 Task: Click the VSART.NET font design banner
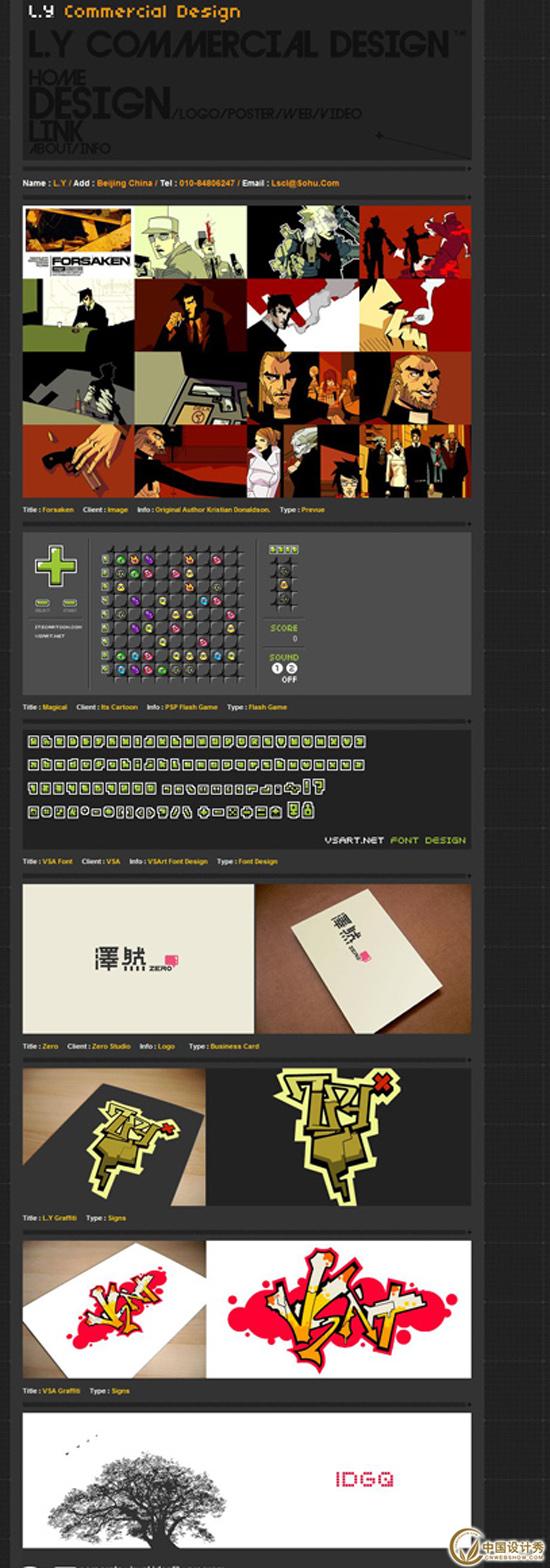(247, 789)
